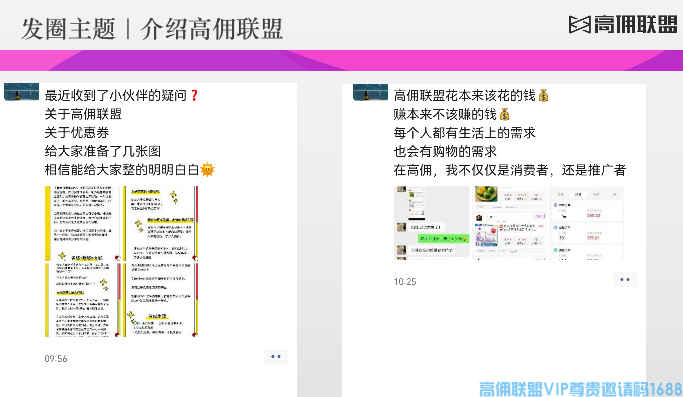
Task: Click the line 给大家准备了几张图
Action: [x=103, y=151]
